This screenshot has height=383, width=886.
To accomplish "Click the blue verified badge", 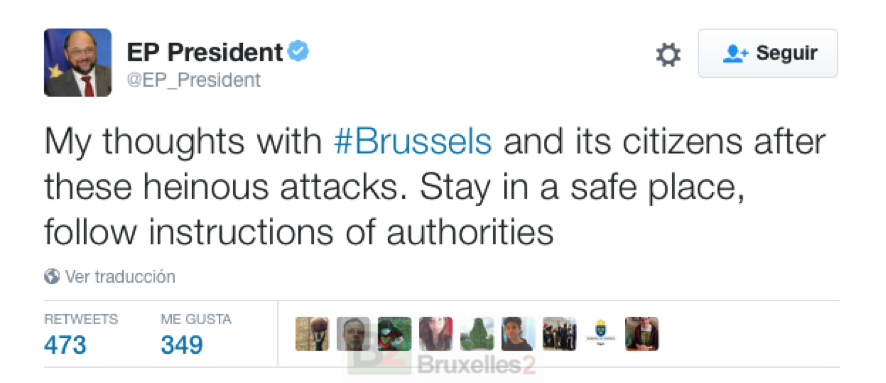I will coord(298,52).
